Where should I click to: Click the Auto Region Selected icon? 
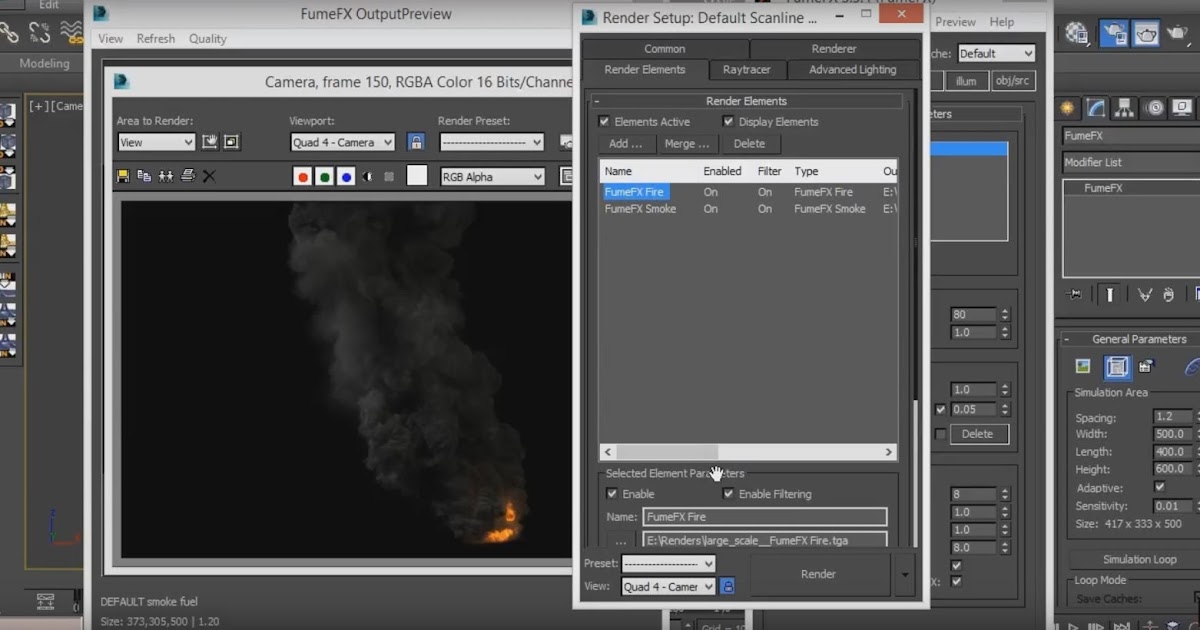click(231, 142)
